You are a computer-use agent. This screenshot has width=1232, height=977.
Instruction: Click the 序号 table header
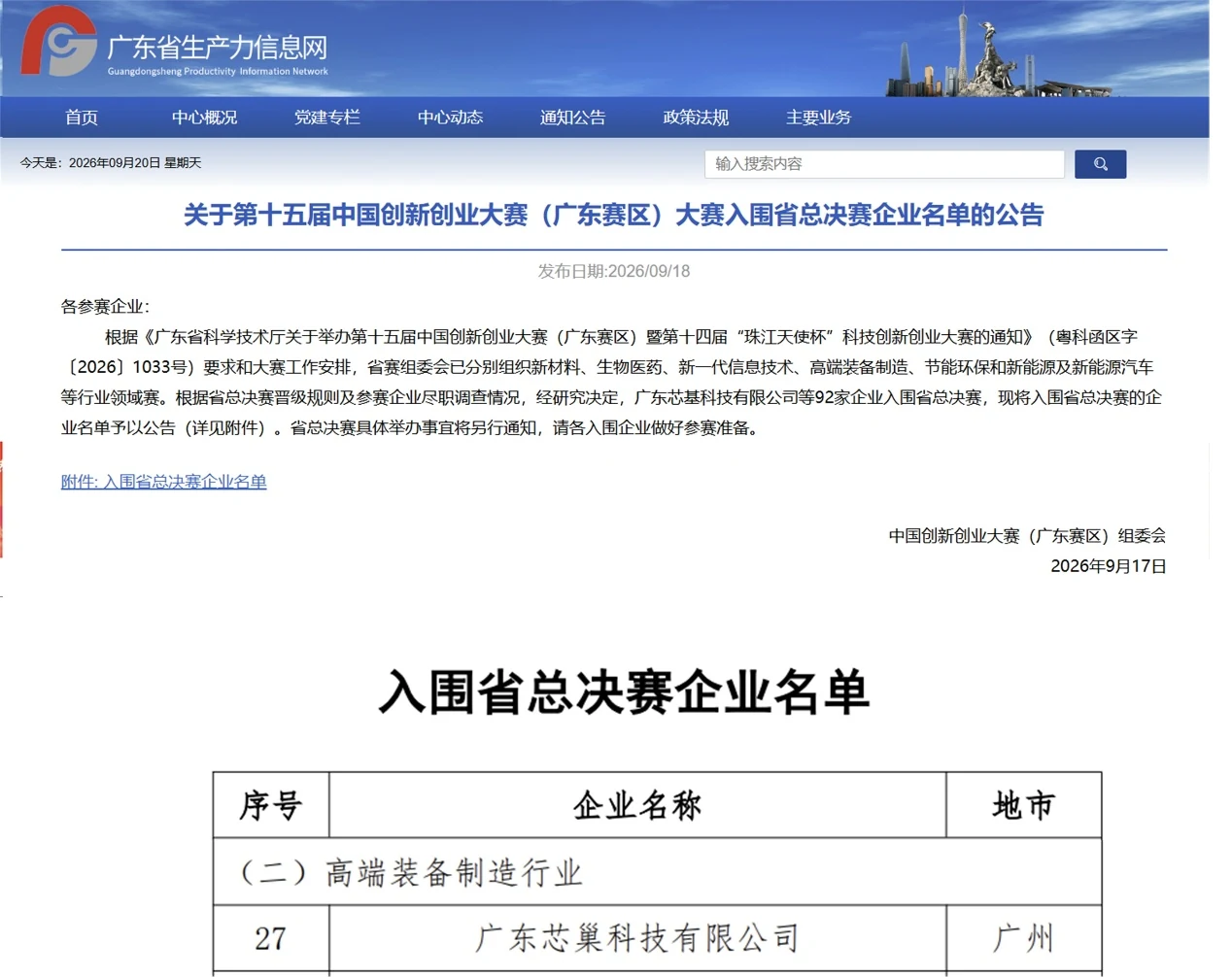point(271,805)
